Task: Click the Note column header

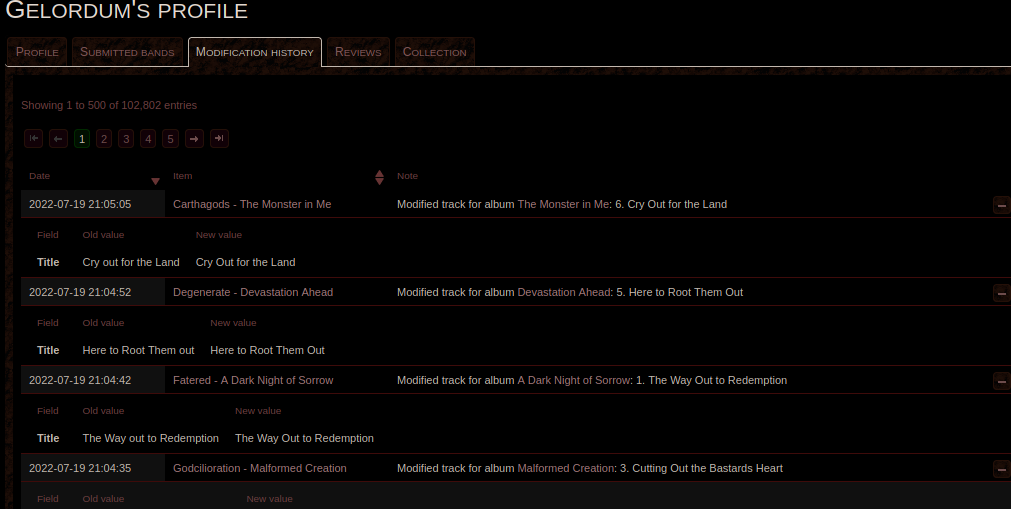Action: point(407,175)
